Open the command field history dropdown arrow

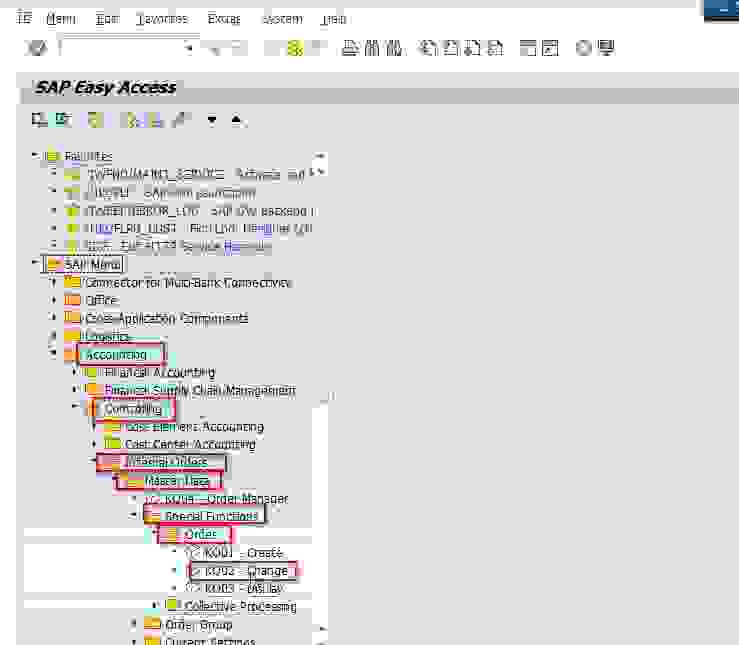coord(189,48)
